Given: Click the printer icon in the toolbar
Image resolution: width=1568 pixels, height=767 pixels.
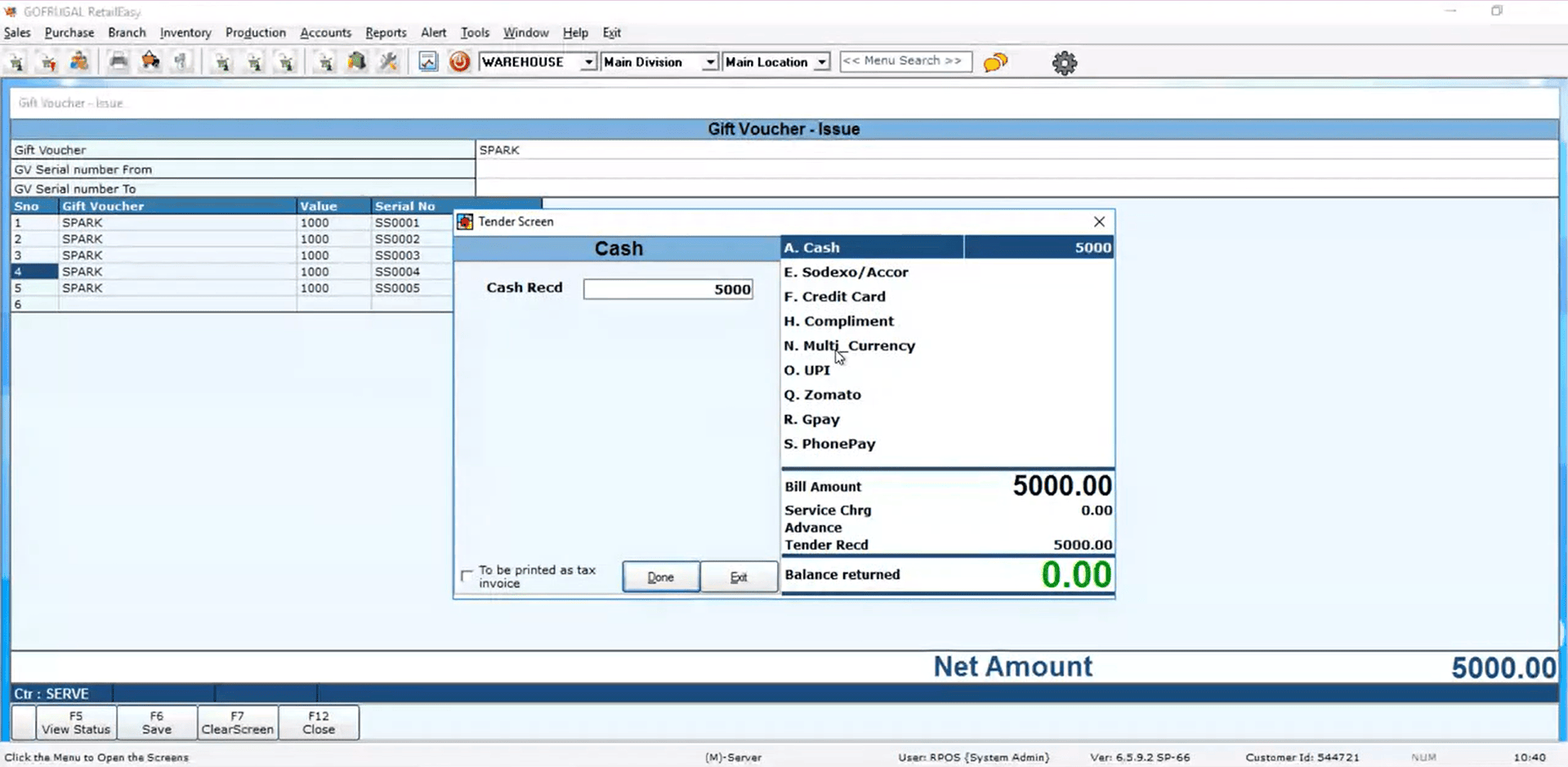Looking at the screenshot, I should (x=118, y=62).
